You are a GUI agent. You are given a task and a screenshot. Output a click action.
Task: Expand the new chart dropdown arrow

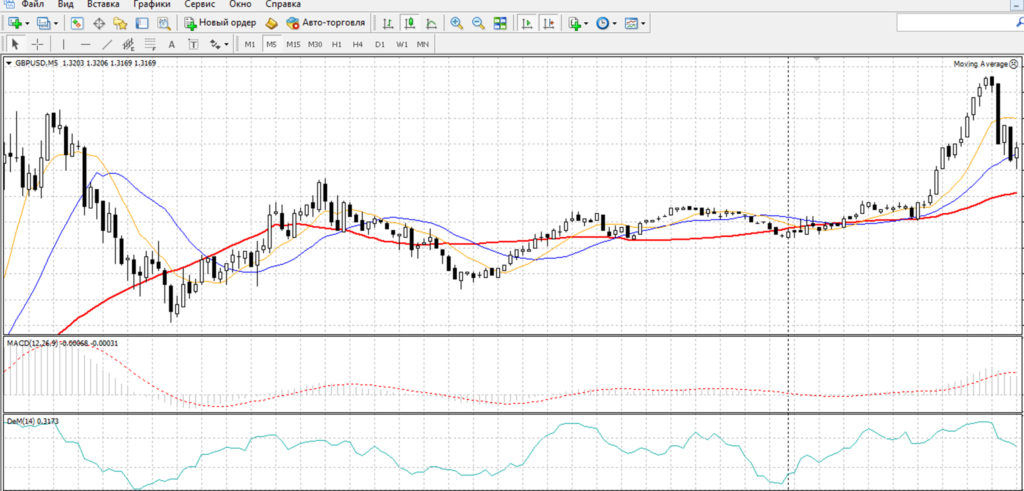pyautogui.click(x=27, y=24)
